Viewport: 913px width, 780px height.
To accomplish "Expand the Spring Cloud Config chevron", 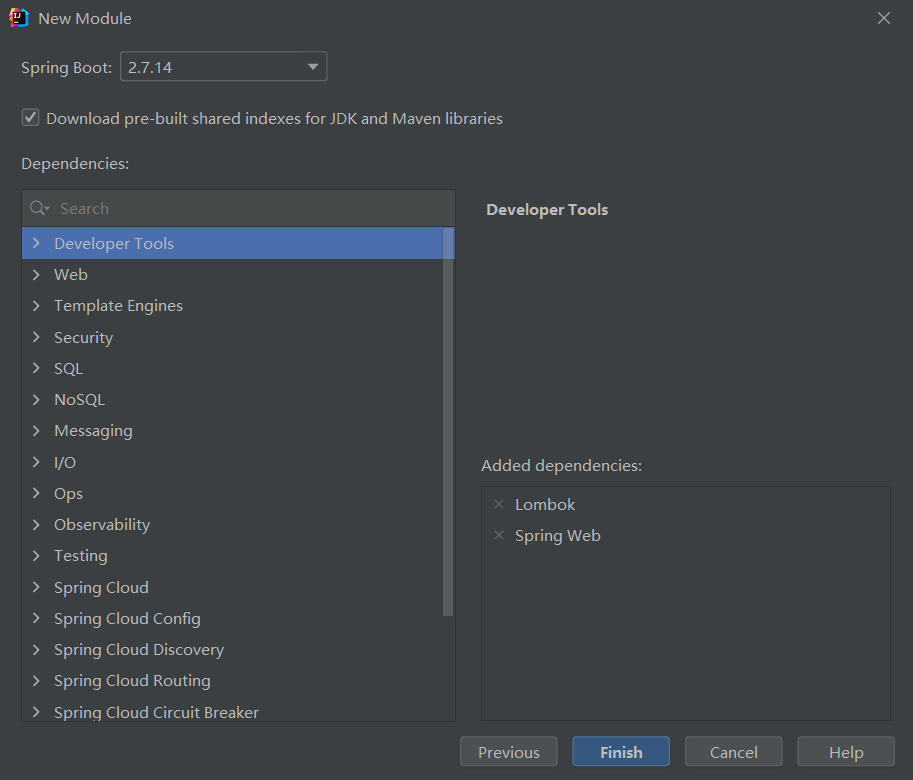I will coord(36,618).
